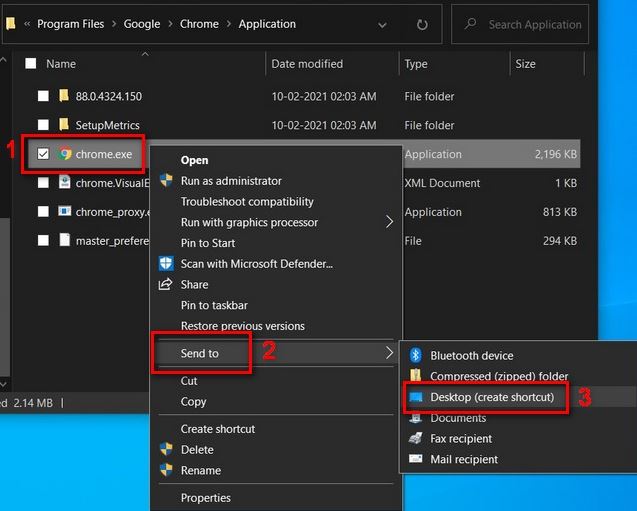Click the SetupMetrics folder icon
637x511 pixels.
pos(64,124)
